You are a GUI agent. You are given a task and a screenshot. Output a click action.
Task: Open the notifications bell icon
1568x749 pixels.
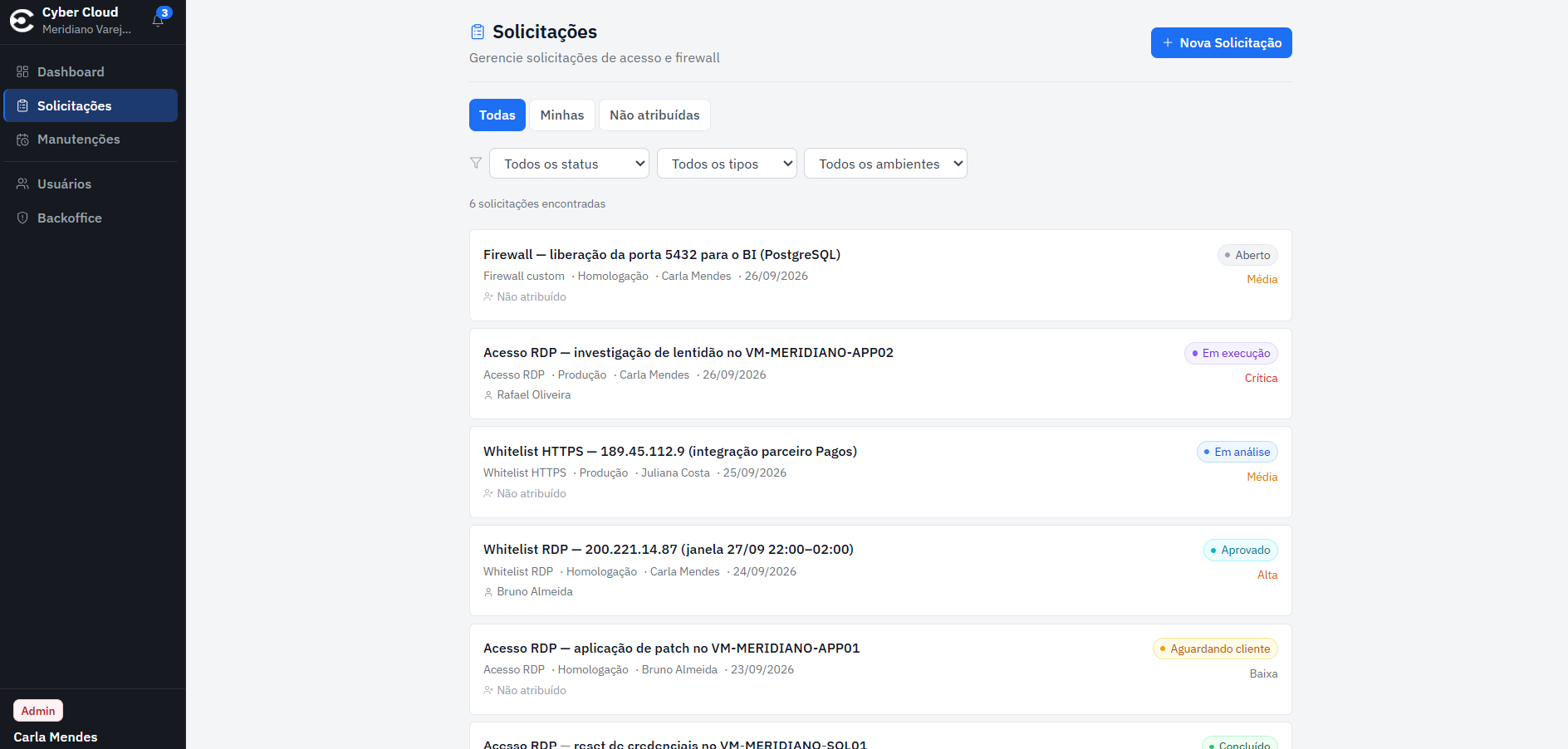158,20
